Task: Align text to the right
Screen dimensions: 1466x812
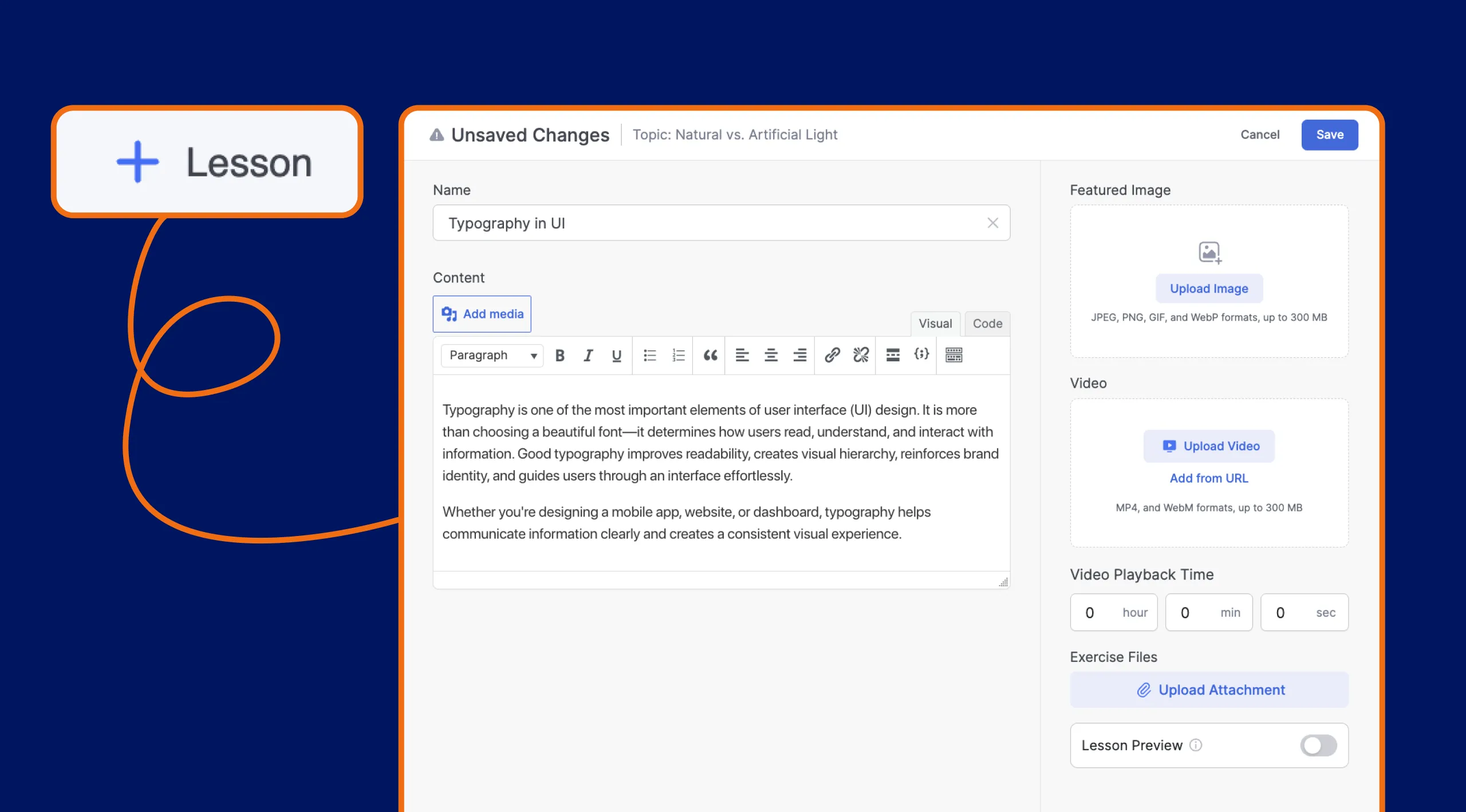Action: 800,356
